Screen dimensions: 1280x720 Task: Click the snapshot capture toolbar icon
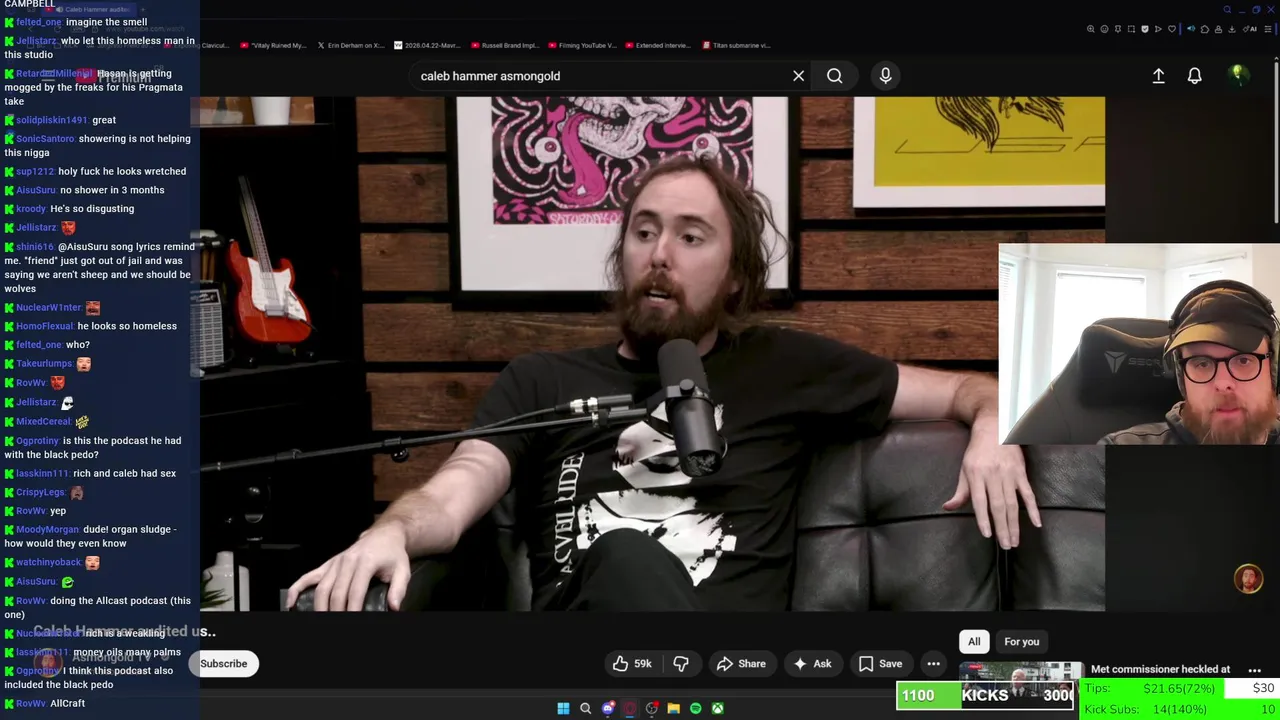coord(1131,29)
